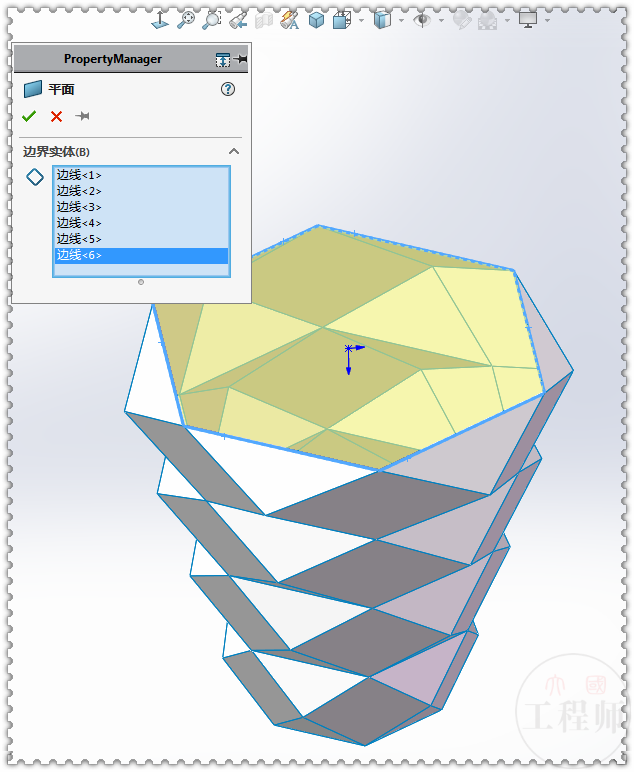Click the Hide/Show Items icon
The image size is (634, 772).
point(382,20)
